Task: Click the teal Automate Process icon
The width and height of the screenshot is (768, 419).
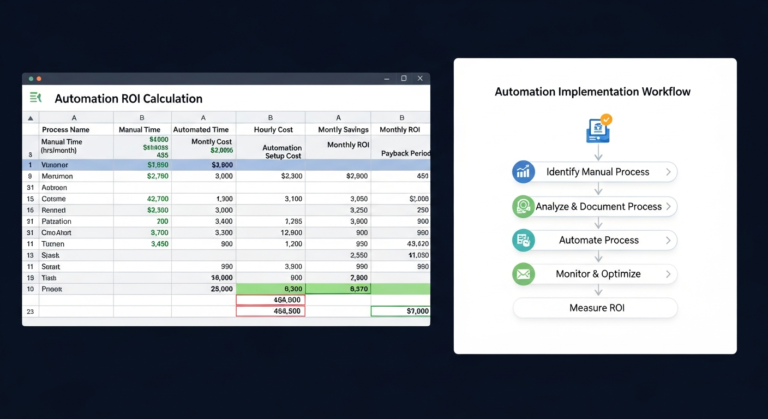Action: (523, 240)
